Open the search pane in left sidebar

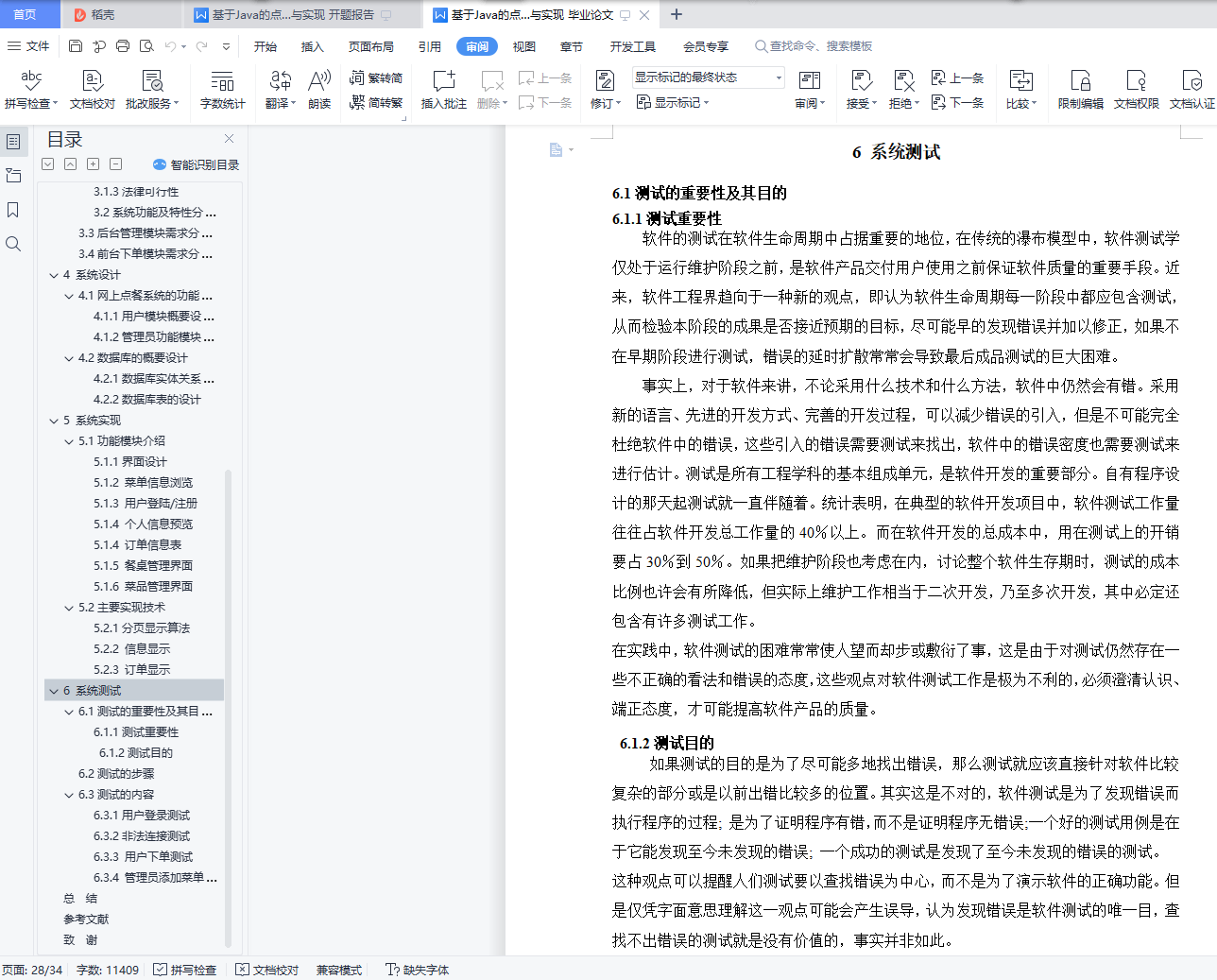click(13, 244)
